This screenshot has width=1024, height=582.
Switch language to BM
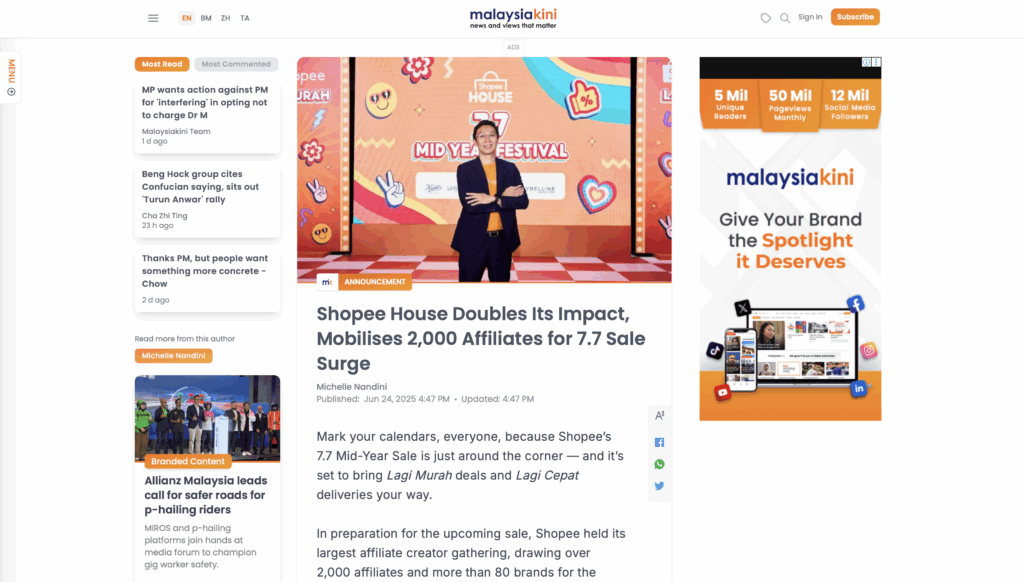click(206, 18)
